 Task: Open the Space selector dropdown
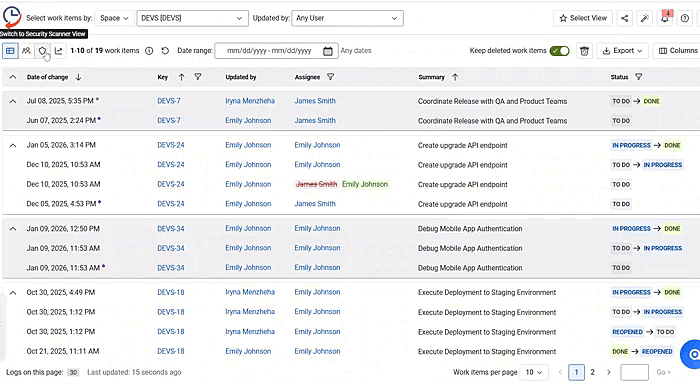114,18
